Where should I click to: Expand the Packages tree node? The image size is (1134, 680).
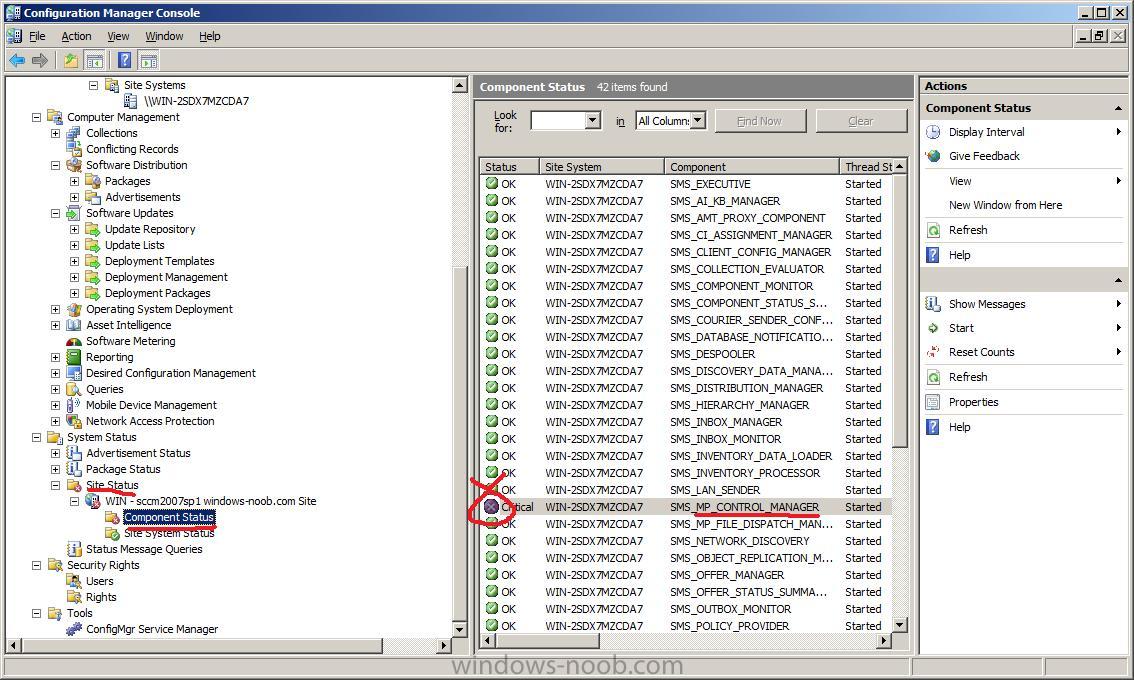coord(74,181)
